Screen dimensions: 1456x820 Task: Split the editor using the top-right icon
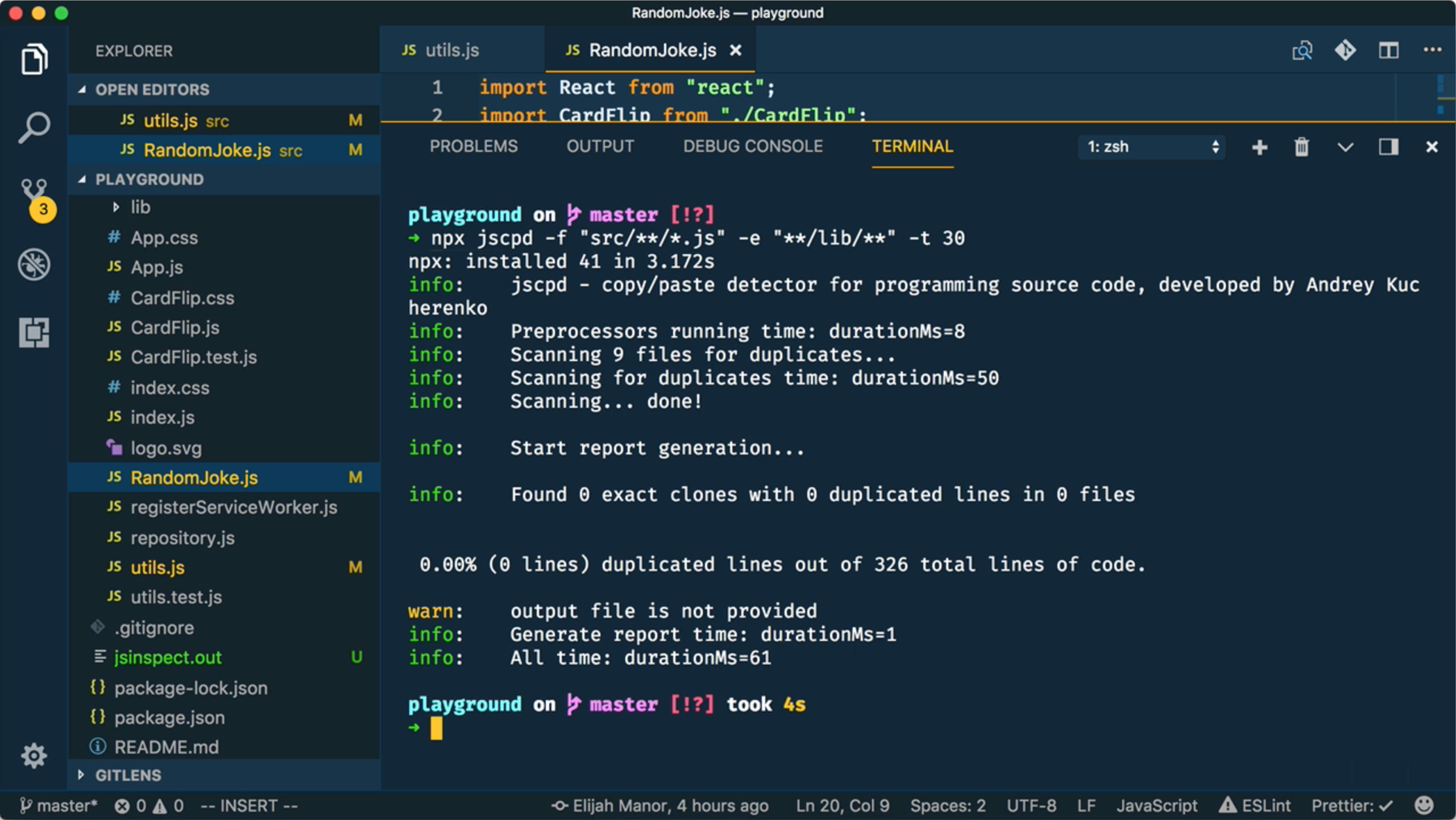1388,50
